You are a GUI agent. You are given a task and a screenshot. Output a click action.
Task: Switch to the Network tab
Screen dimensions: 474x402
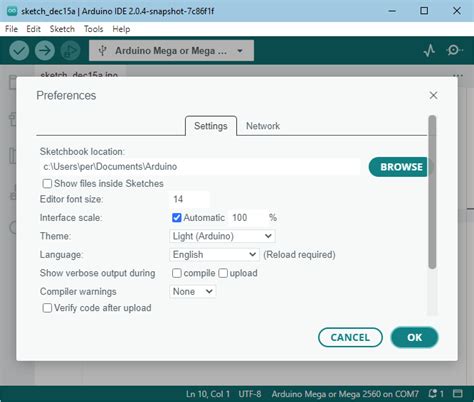click(x=263, y=126)
